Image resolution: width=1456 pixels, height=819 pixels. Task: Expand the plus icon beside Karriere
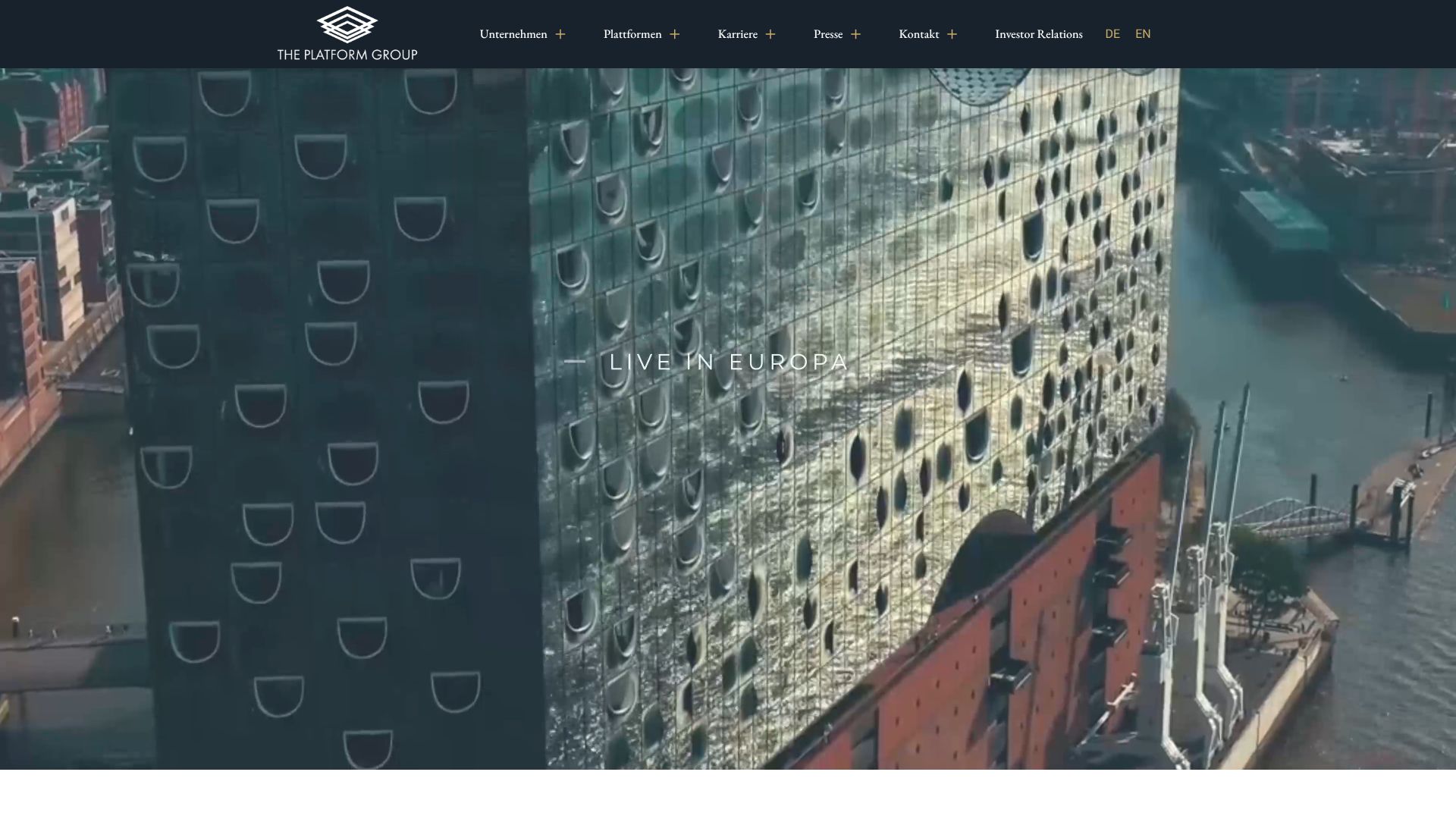tap(770, 34)
